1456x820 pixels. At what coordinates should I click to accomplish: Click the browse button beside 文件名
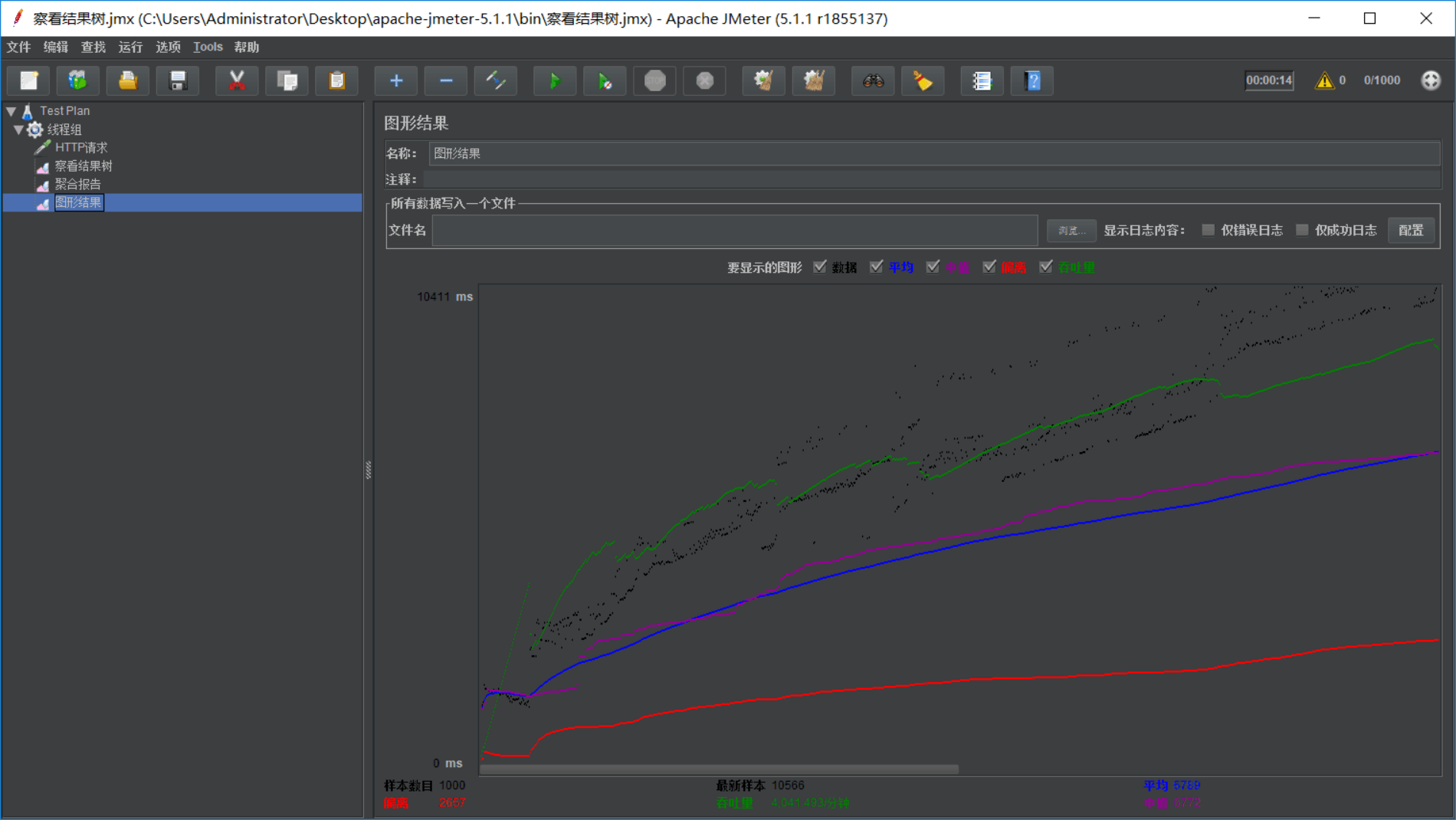(x=1071, y=230)
